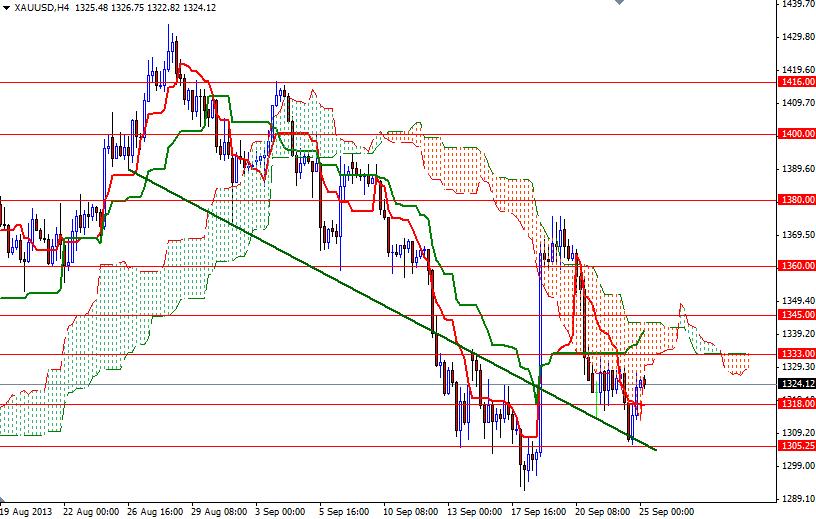Click the 1305.25 red price label
The width and height of the screenshot is (816, 519).
(797, 446)
